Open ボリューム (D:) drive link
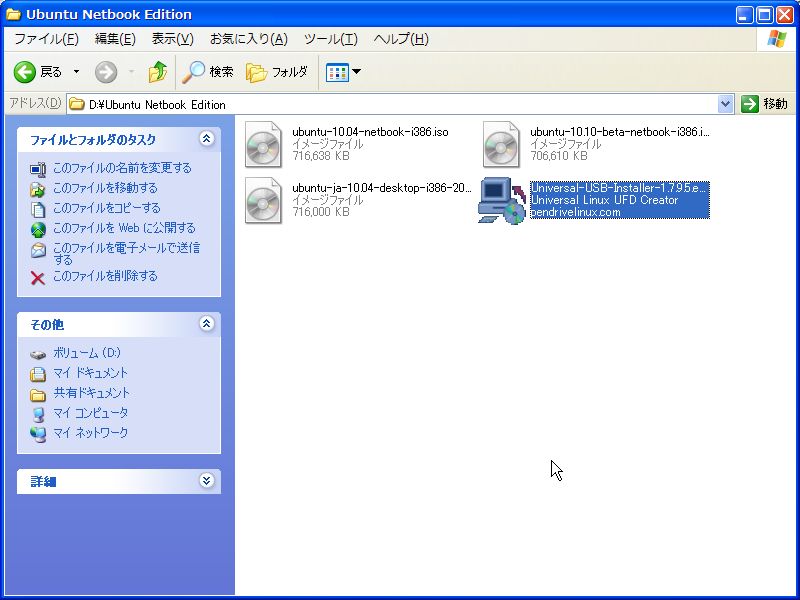 point(87,353)
